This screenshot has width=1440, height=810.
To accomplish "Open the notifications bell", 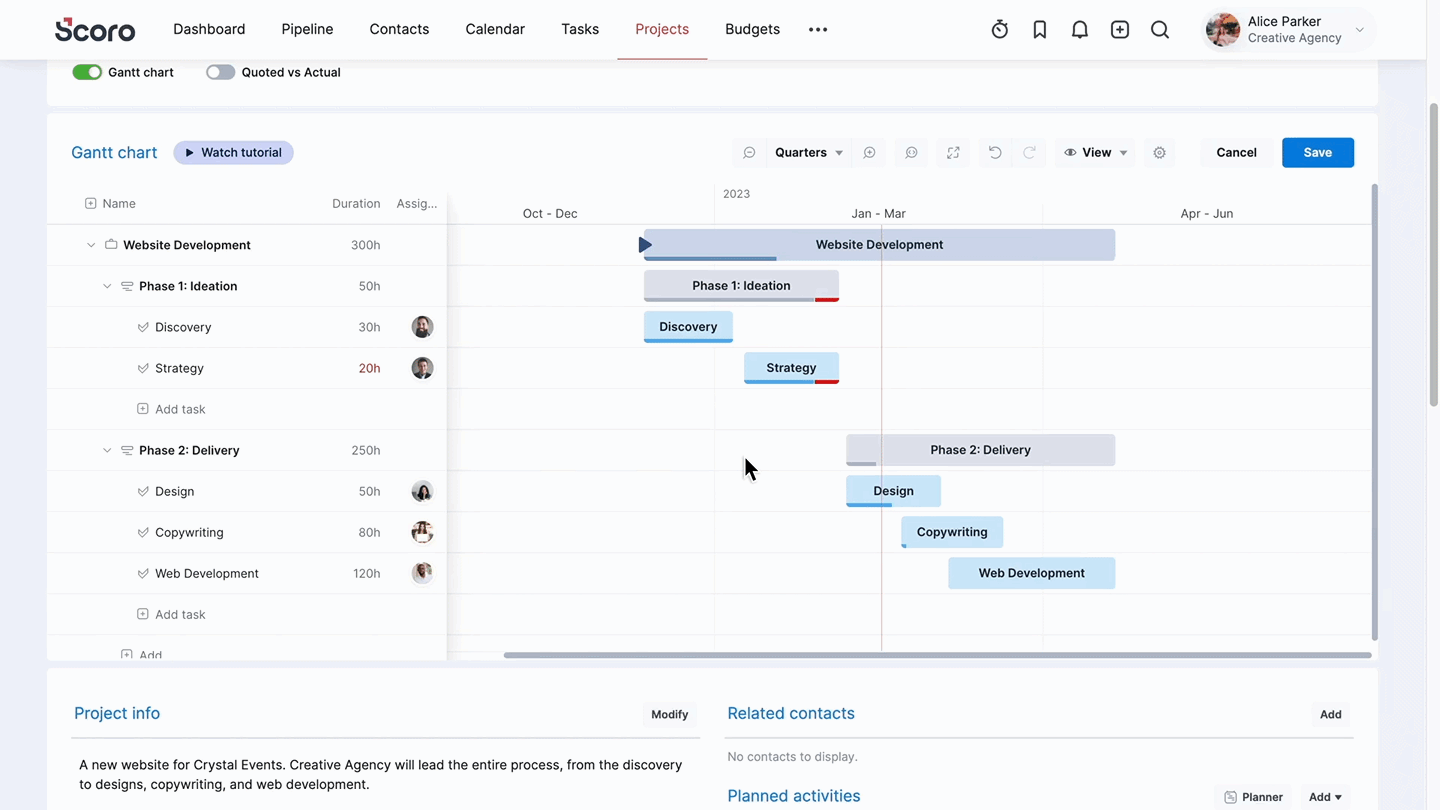I will [1080, 30].
